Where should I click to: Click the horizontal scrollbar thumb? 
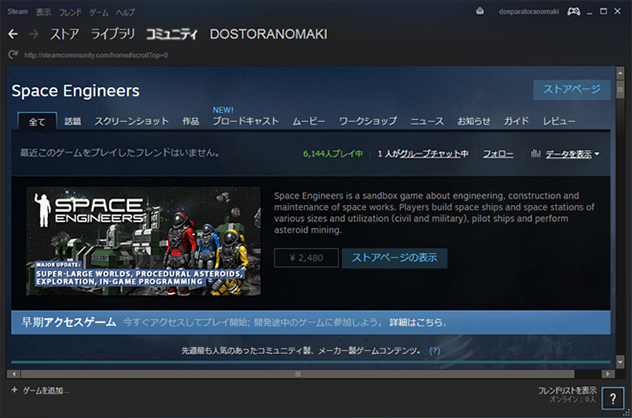point(298,374)
